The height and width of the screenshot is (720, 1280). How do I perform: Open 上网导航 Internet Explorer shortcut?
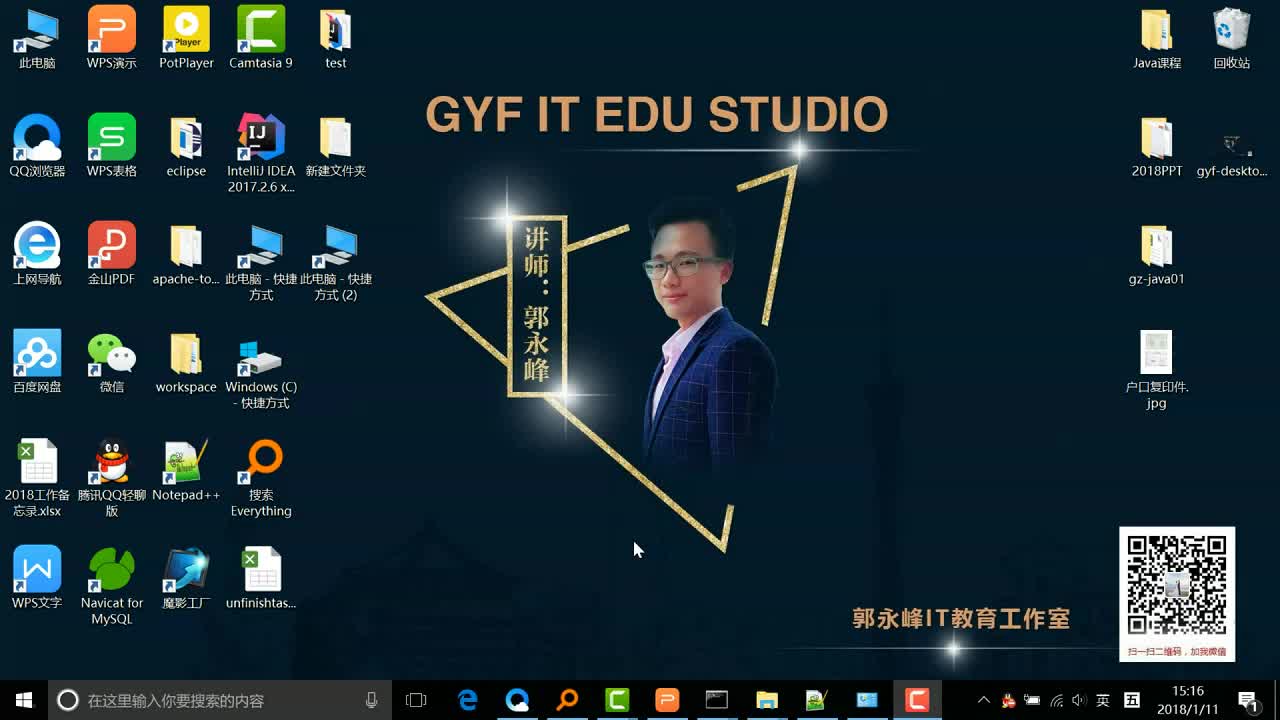(37, 254)
